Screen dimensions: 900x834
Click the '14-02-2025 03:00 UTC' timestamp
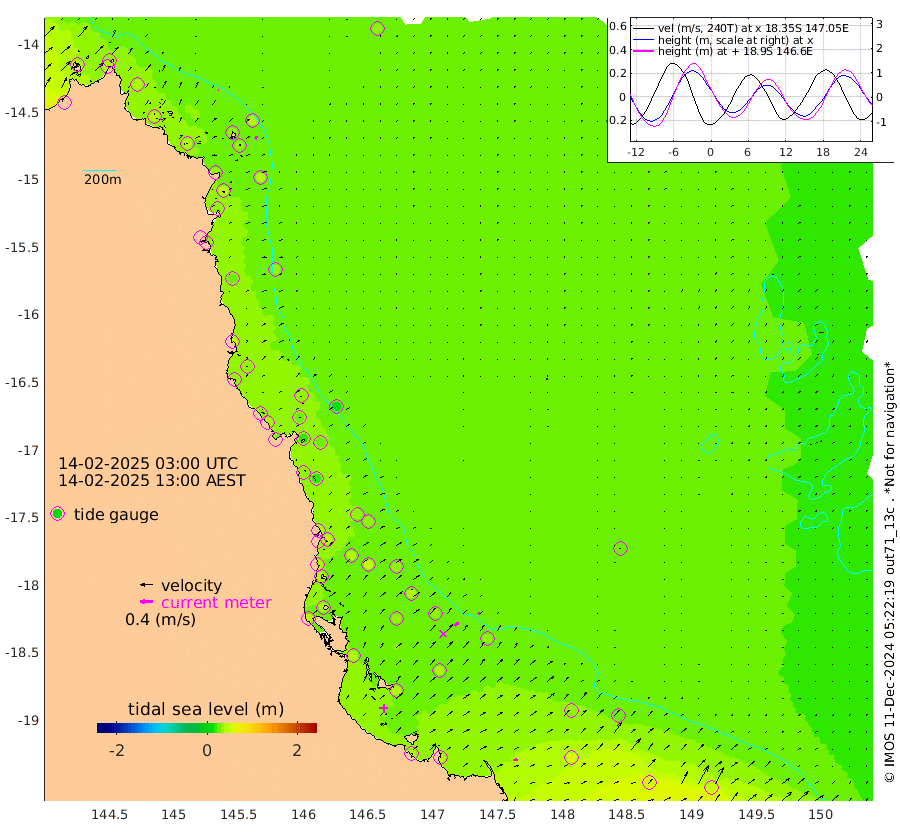point(148,463)
